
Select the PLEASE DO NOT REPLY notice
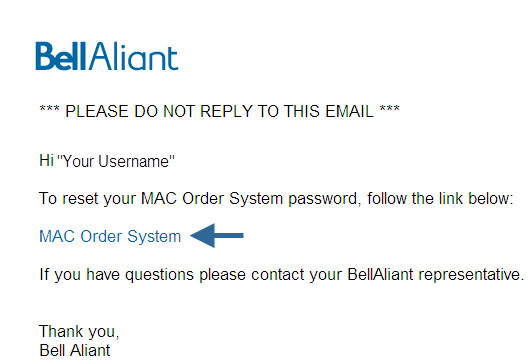(220, 111)
